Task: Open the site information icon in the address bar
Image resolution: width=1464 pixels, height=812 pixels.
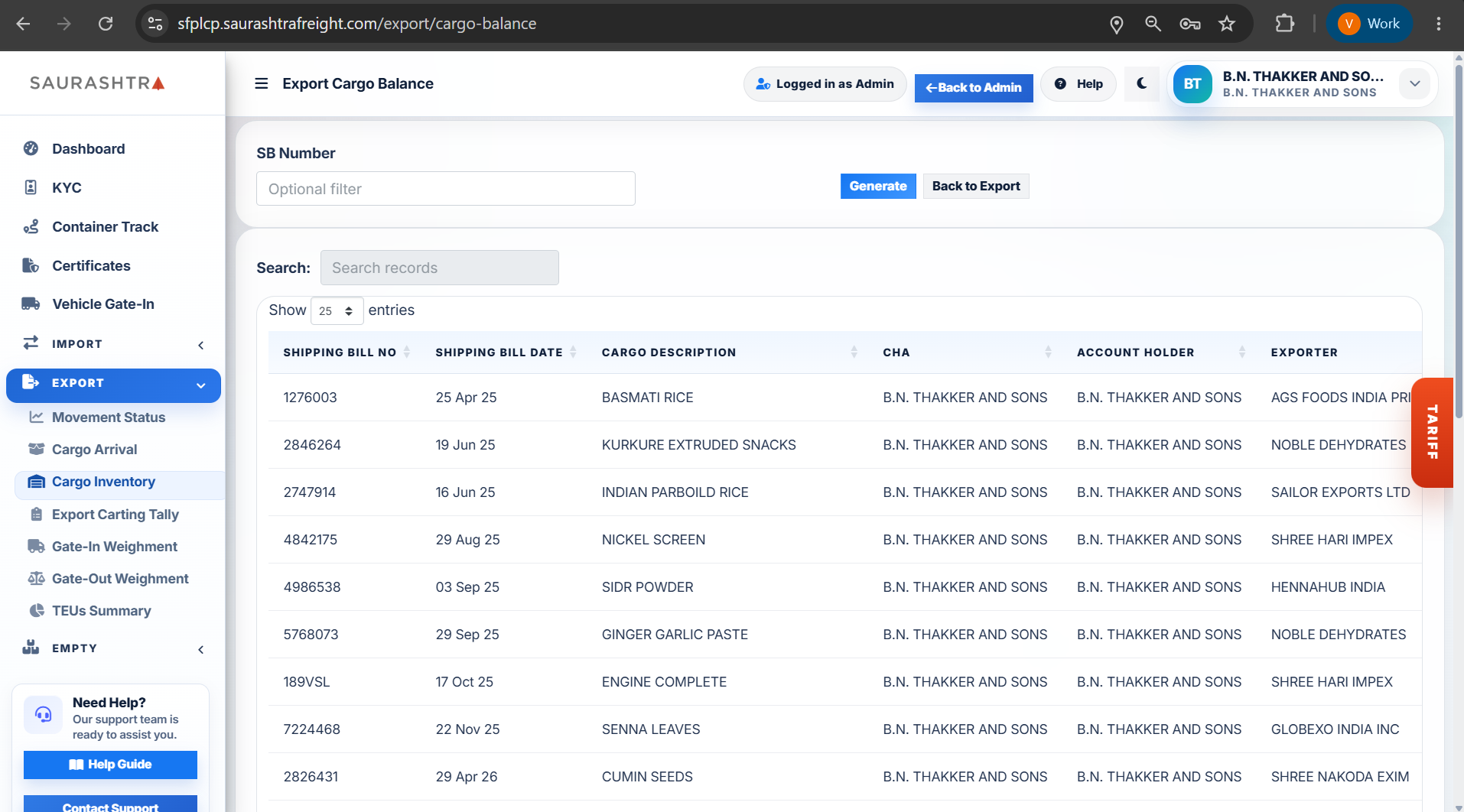Action: [x=155, y=24]
